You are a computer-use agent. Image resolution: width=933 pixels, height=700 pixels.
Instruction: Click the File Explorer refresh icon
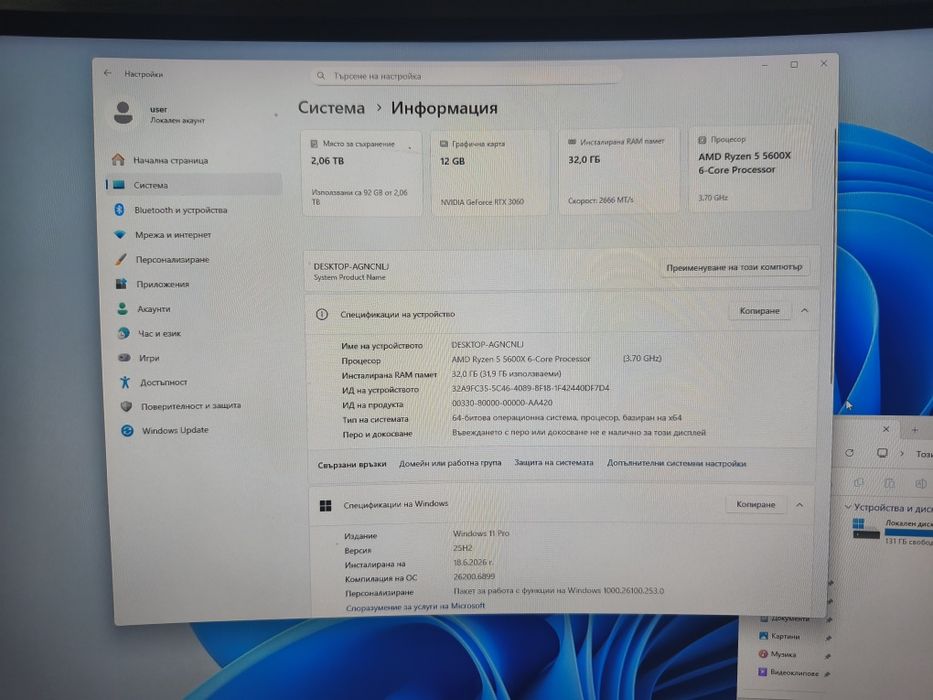pyautogui.click(x=849, y=453)
